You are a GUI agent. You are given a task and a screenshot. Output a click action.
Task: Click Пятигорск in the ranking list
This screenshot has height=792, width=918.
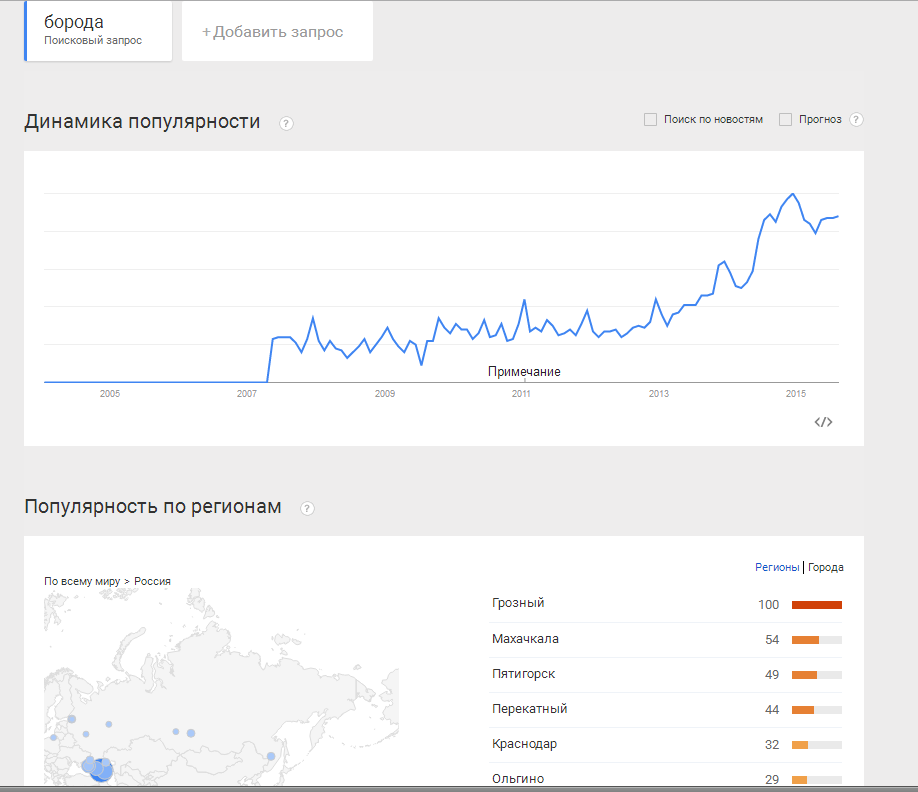click(x=523, y=674)
